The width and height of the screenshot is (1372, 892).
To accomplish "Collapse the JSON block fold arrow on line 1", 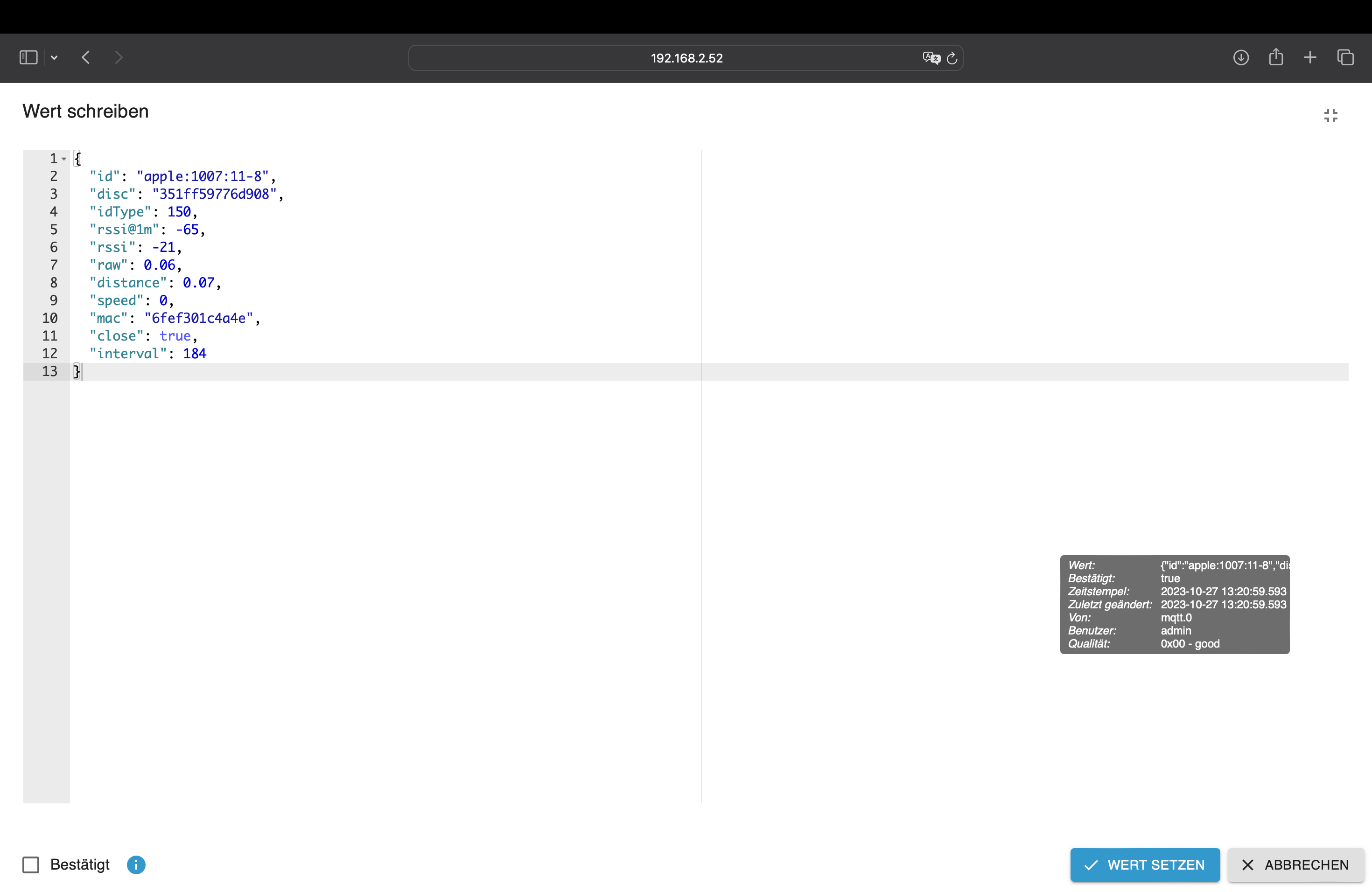I will click(64, 159).
